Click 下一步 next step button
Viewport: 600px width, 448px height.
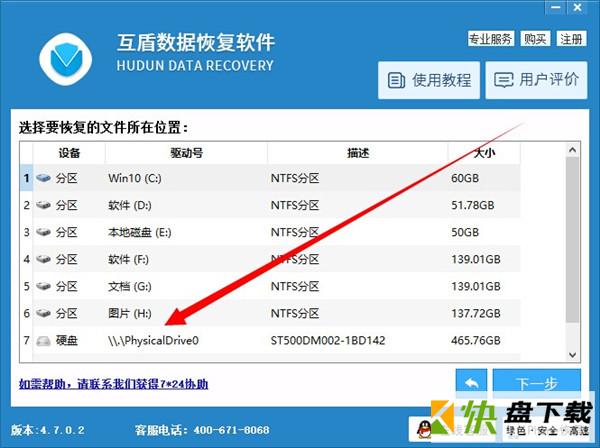click(536, 383)
